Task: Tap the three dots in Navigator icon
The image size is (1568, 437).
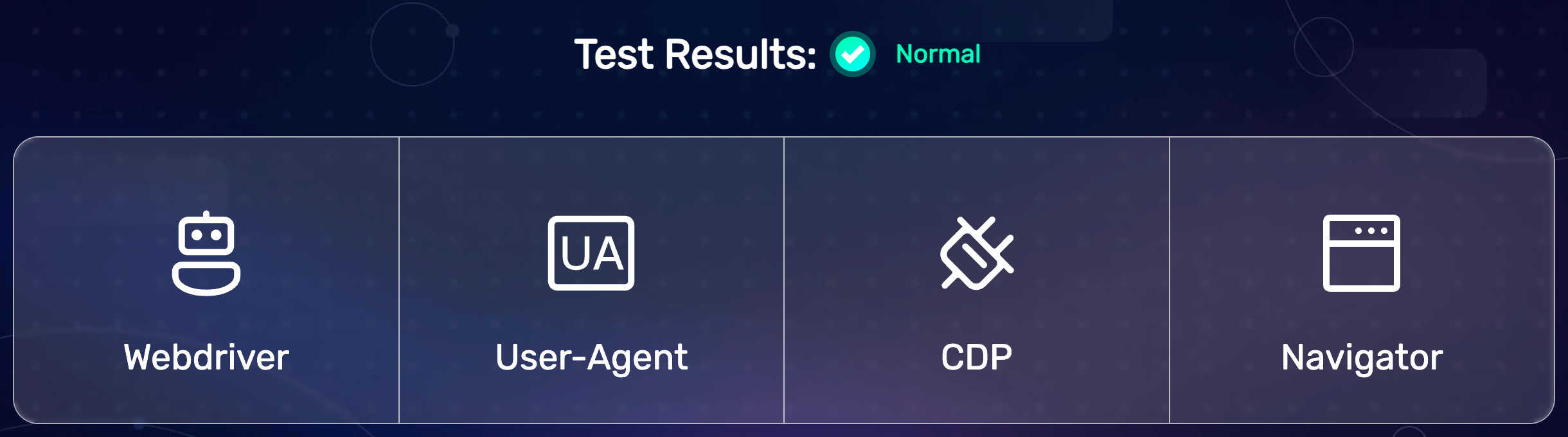Action: (x=1371, y=231)
